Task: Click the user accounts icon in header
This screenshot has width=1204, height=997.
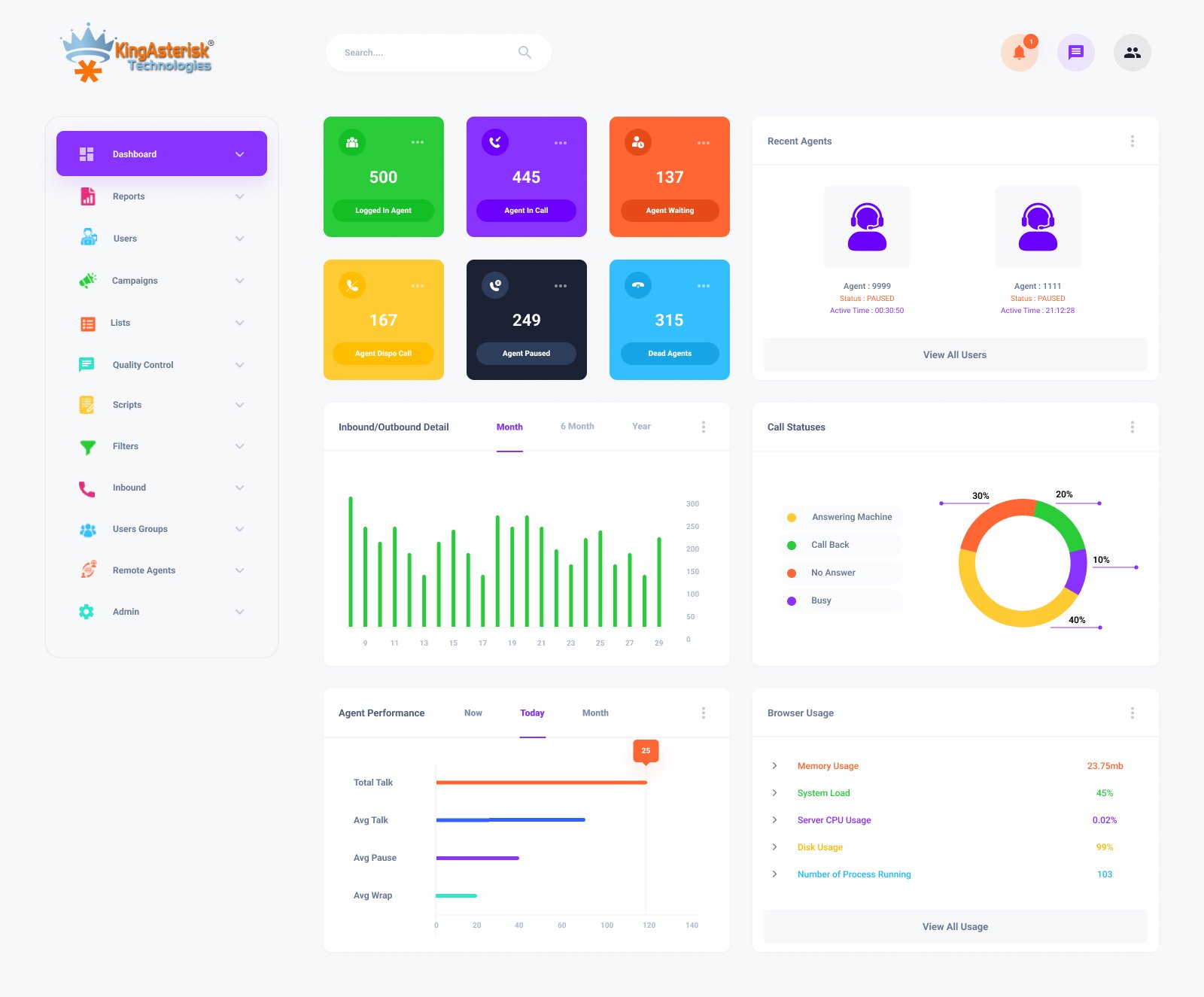Action: pos(1133,53)
